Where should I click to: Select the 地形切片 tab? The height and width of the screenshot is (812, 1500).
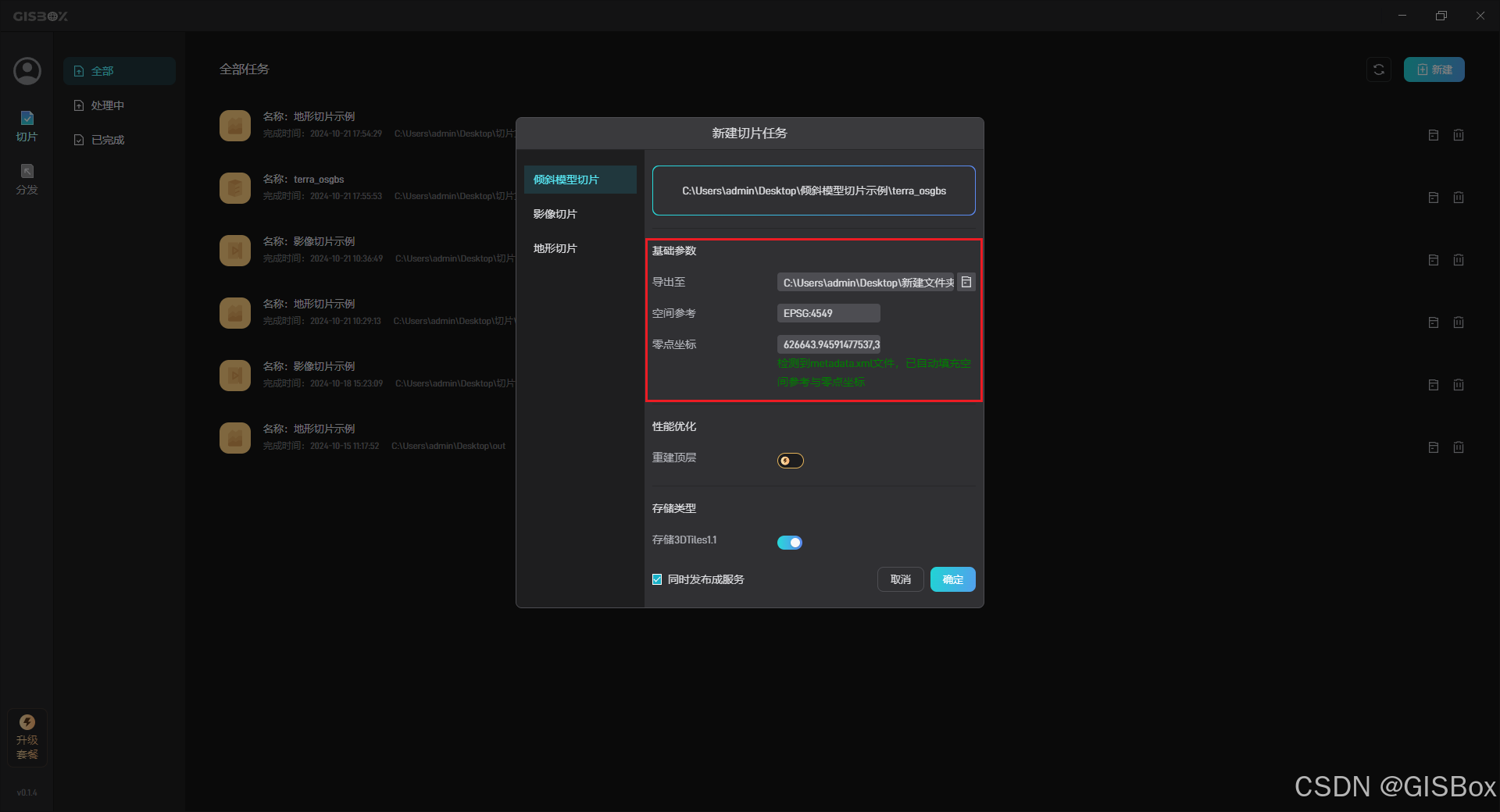tap(580, 248)
